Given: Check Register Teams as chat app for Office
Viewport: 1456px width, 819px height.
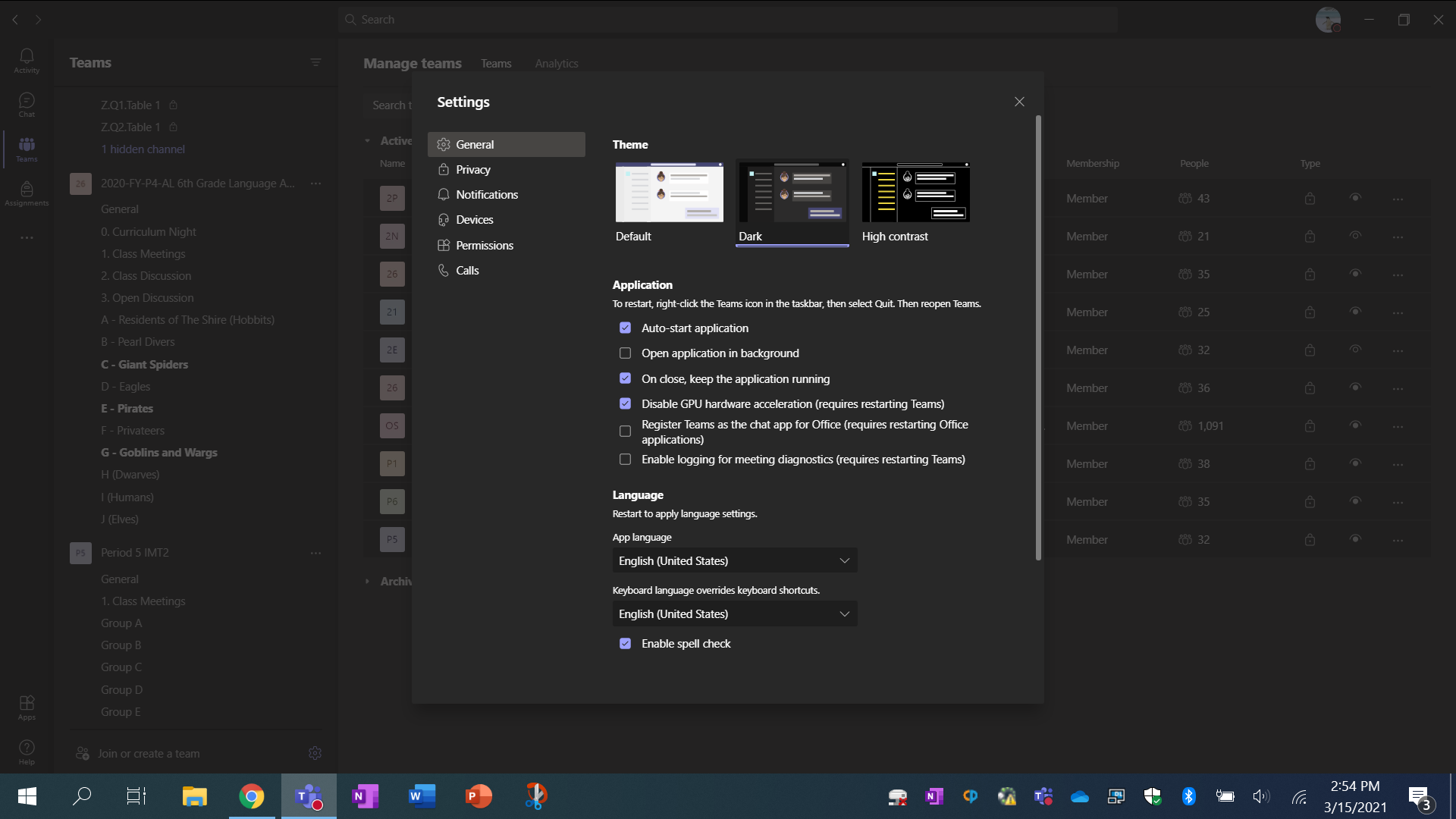Looking at the screenshot, I should pos(625,431).
